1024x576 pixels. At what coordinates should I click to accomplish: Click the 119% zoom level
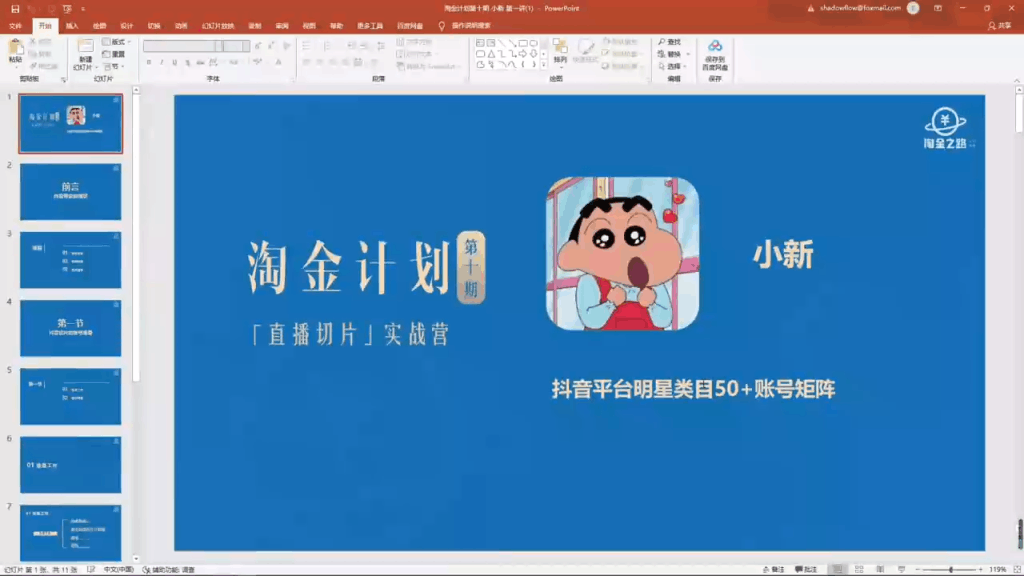(x=997, y=569)
